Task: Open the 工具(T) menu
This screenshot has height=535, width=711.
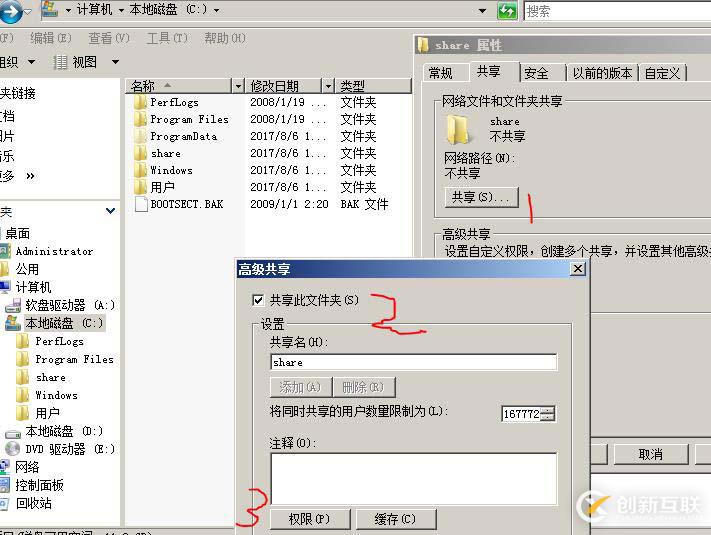Action: (167, 38)
